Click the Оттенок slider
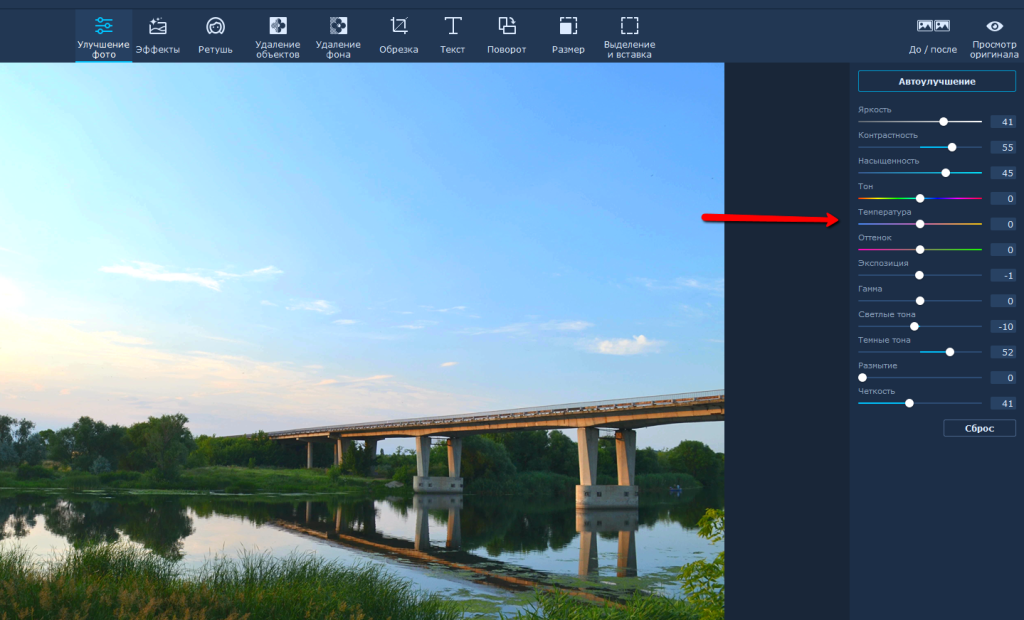 tap(920, 250)
